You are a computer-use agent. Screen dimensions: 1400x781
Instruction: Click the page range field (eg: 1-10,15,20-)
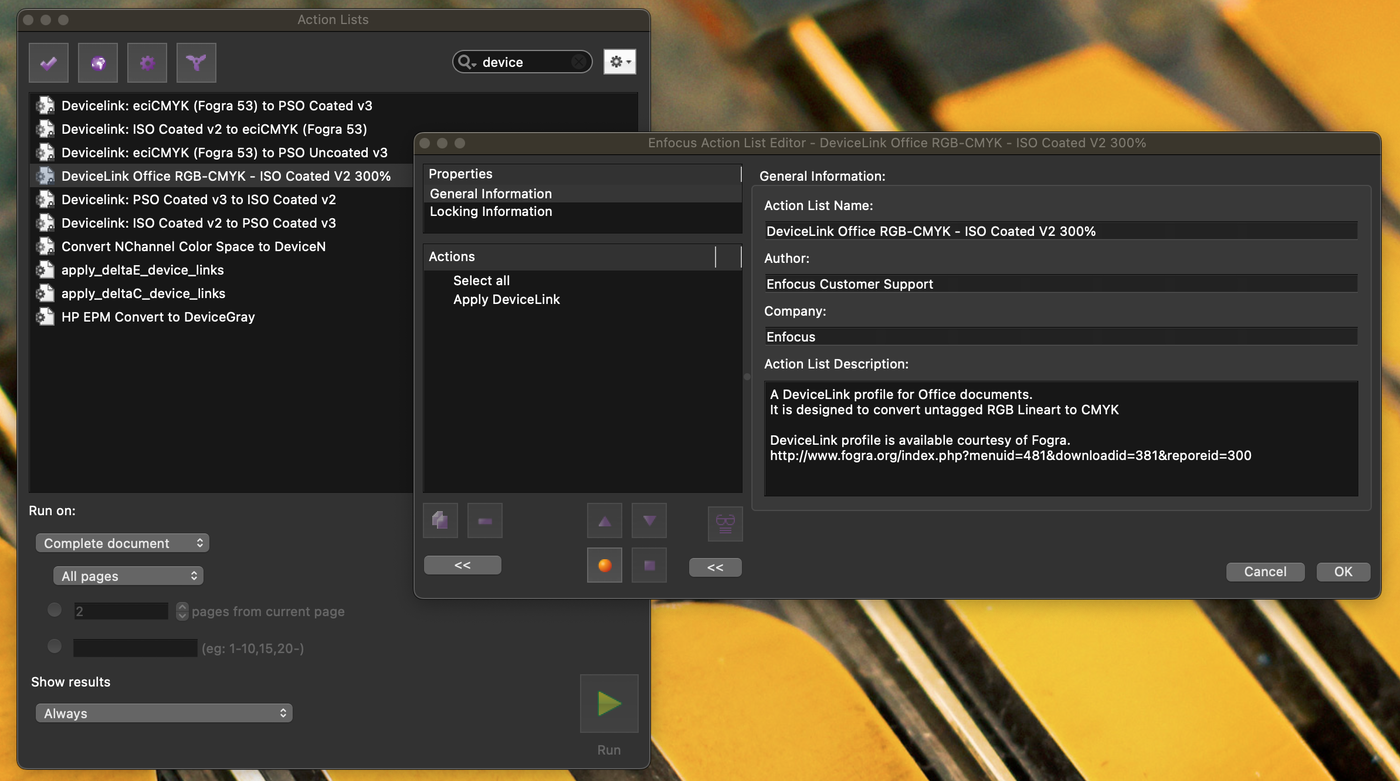pos(135,648)
